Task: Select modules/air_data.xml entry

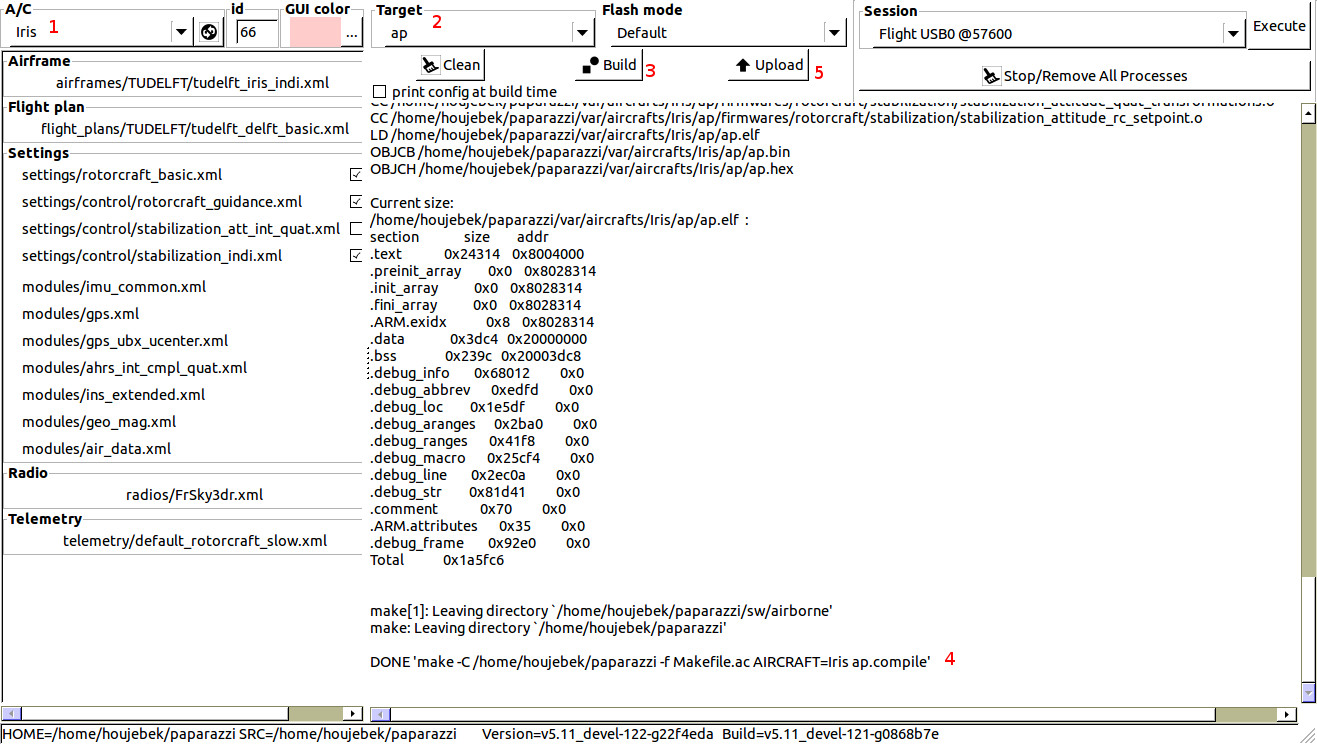Action: (96, 449)
